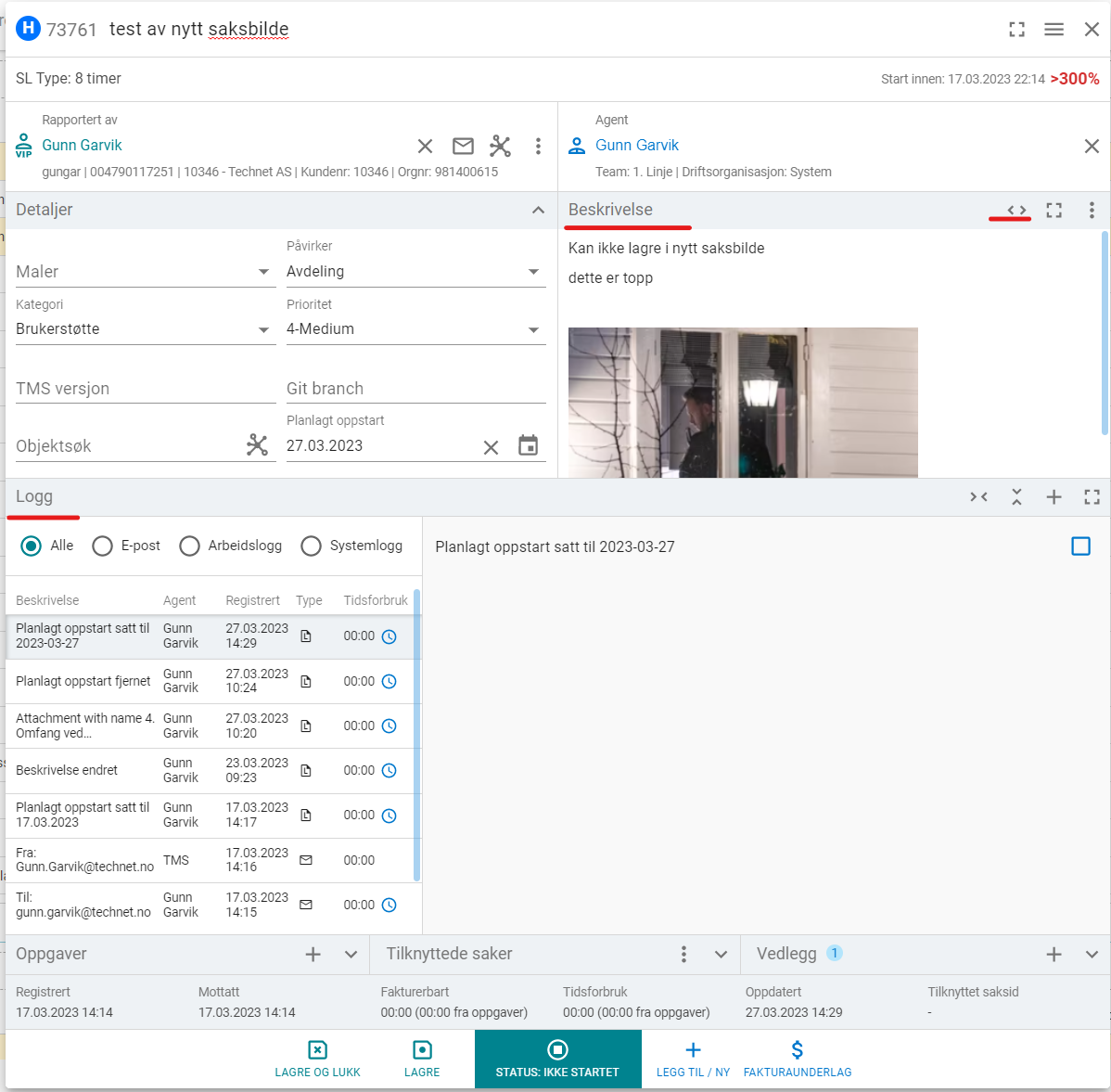The image size is (1111, 1092).
Task: Open the hamburger menu in the title bar
Action: (x=1054, y=30)
